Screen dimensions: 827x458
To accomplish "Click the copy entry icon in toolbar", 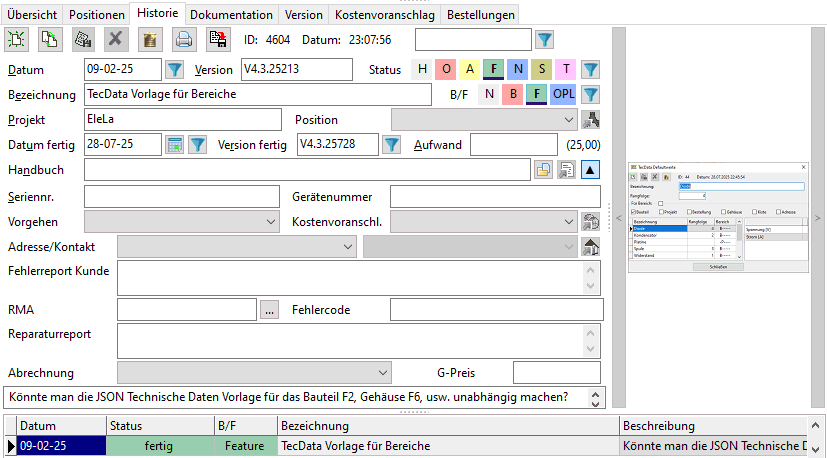I will point(49,39).
